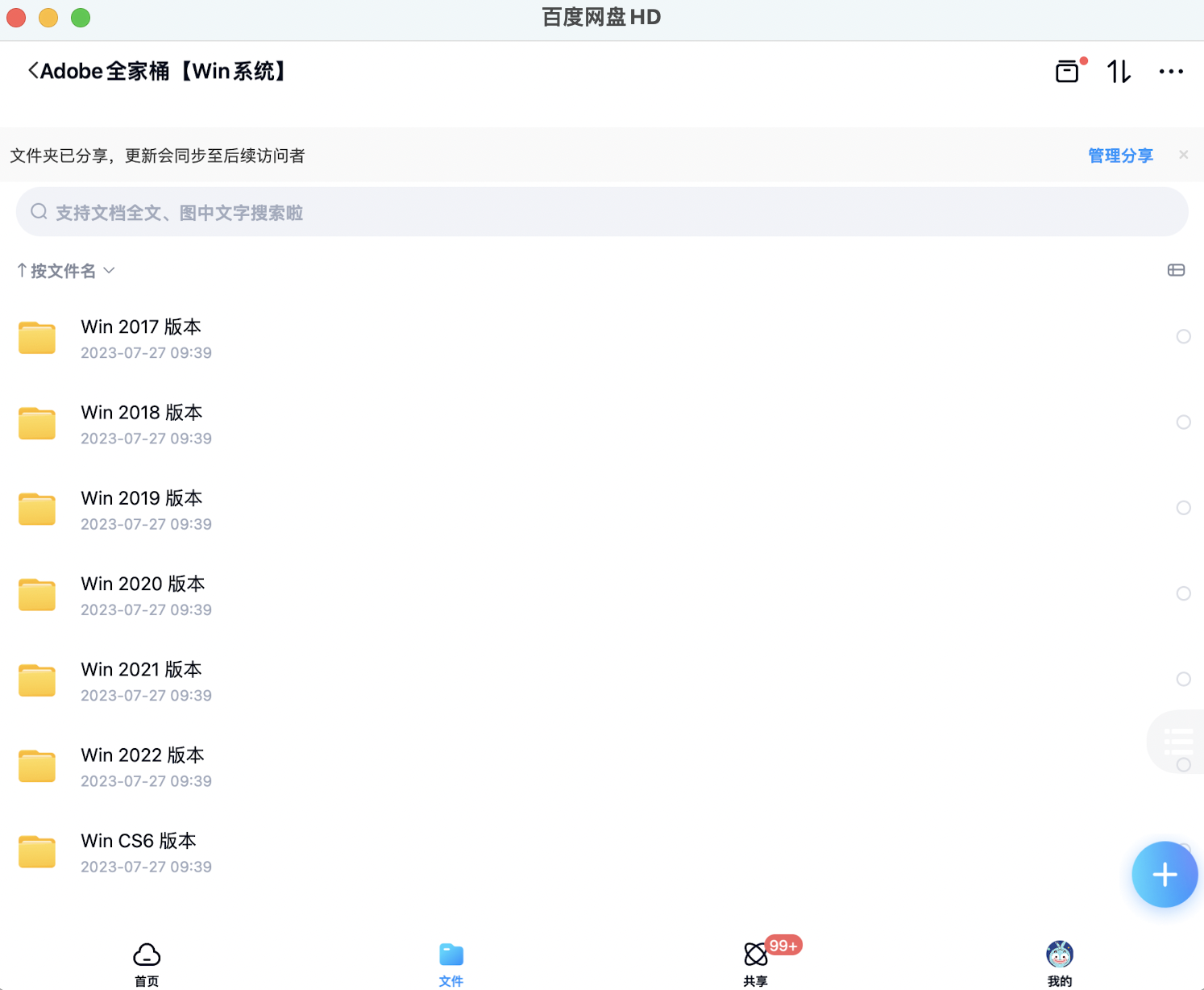1204x990 pixels.
Task: Go back from Adobe全家桶 folder
Action: point(33,71)
